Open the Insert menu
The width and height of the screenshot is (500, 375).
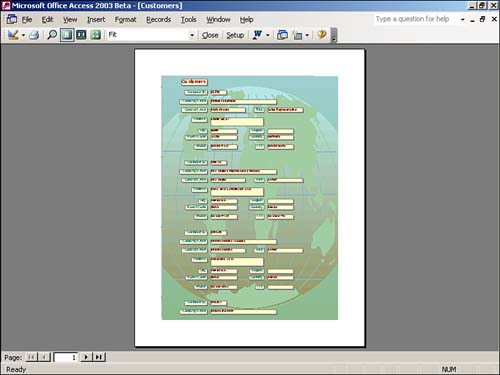point(96,20)
